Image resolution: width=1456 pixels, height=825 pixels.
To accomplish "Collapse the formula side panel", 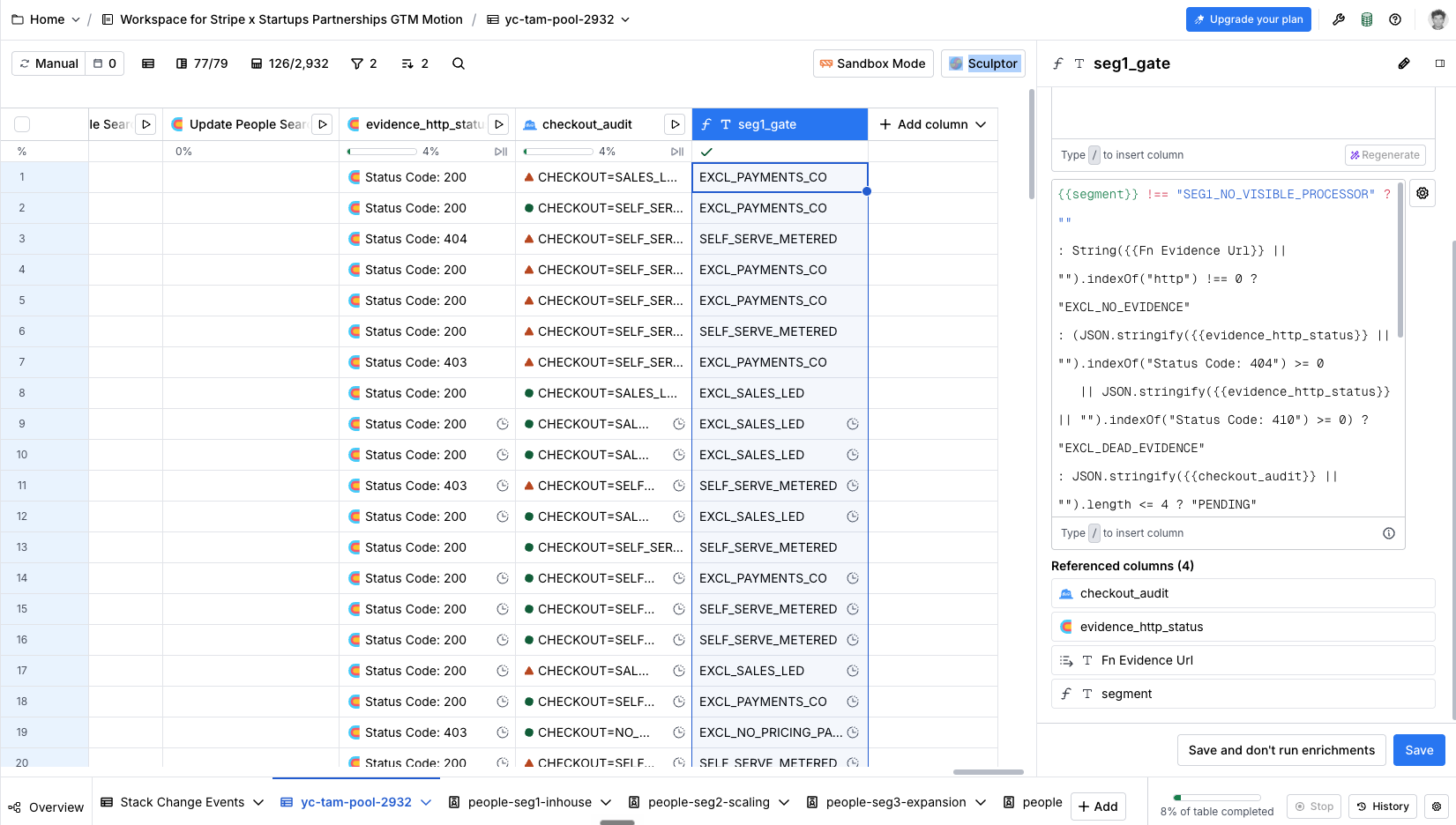I will (x=1440, y=63).
